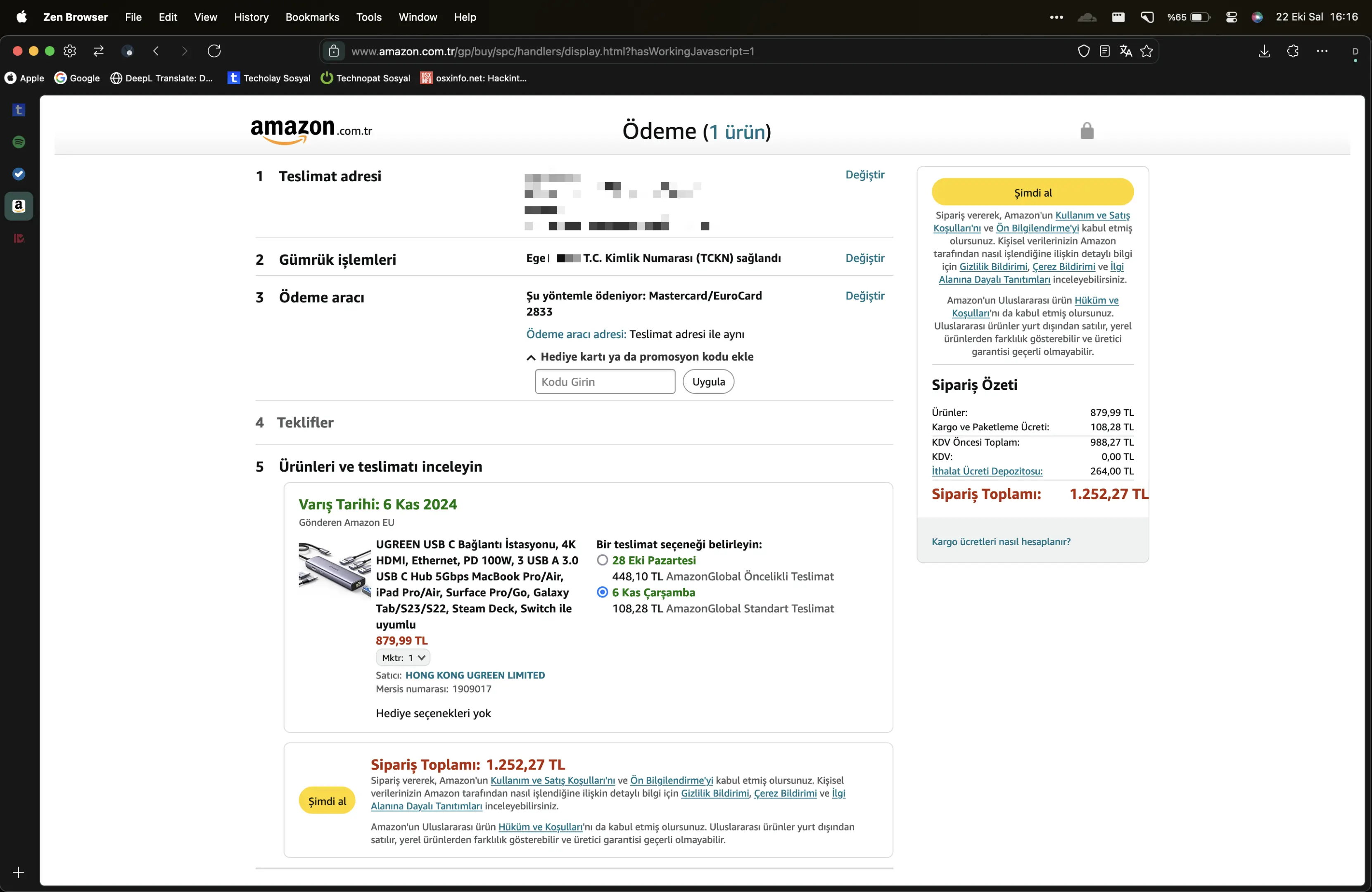This screenshot has width=1372, height=892.
Task: Click the bottom Şimdi al button
Action: point(327,800)
